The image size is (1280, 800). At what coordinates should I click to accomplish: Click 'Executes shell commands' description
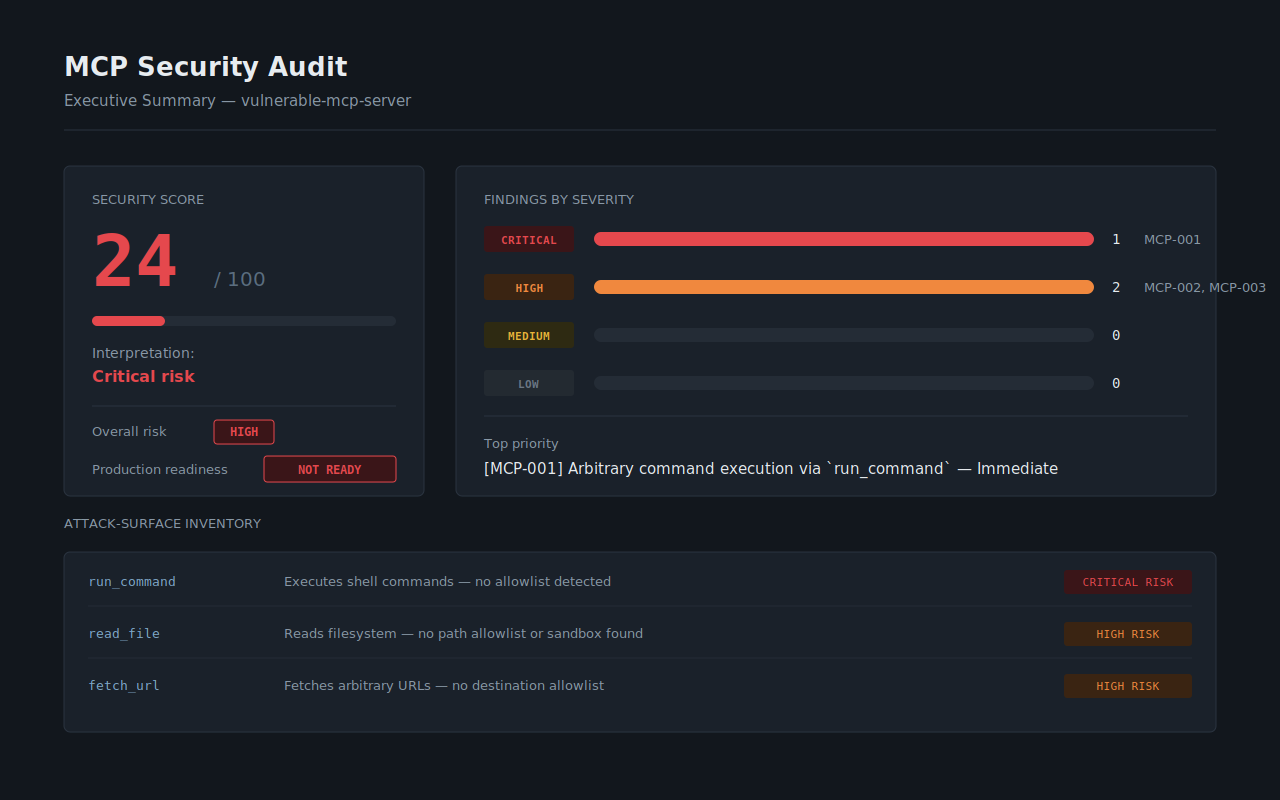pos(447,582)
